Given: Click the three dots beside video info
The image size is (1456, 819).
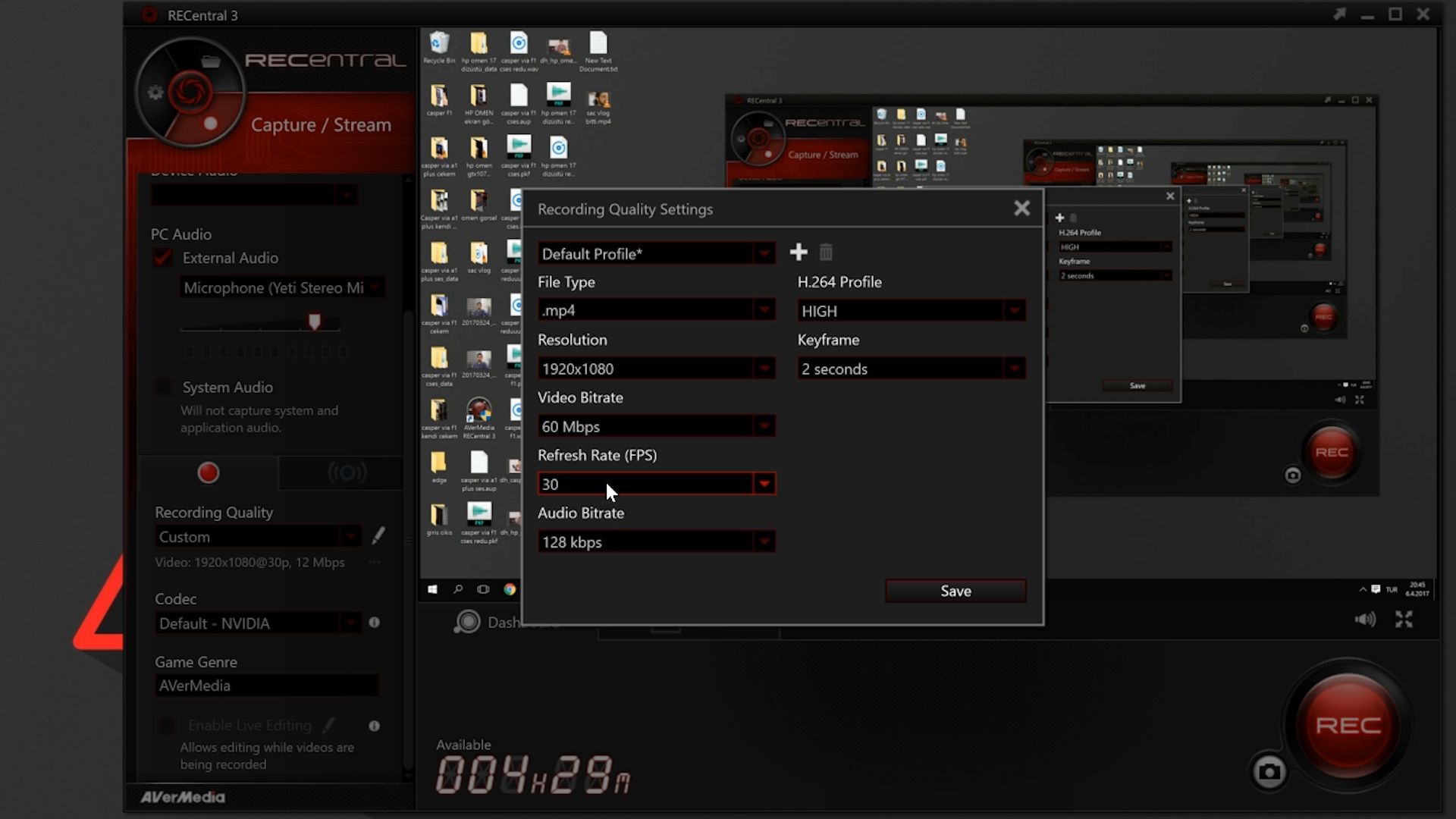Looking at the screenshot, I should 374,562.
